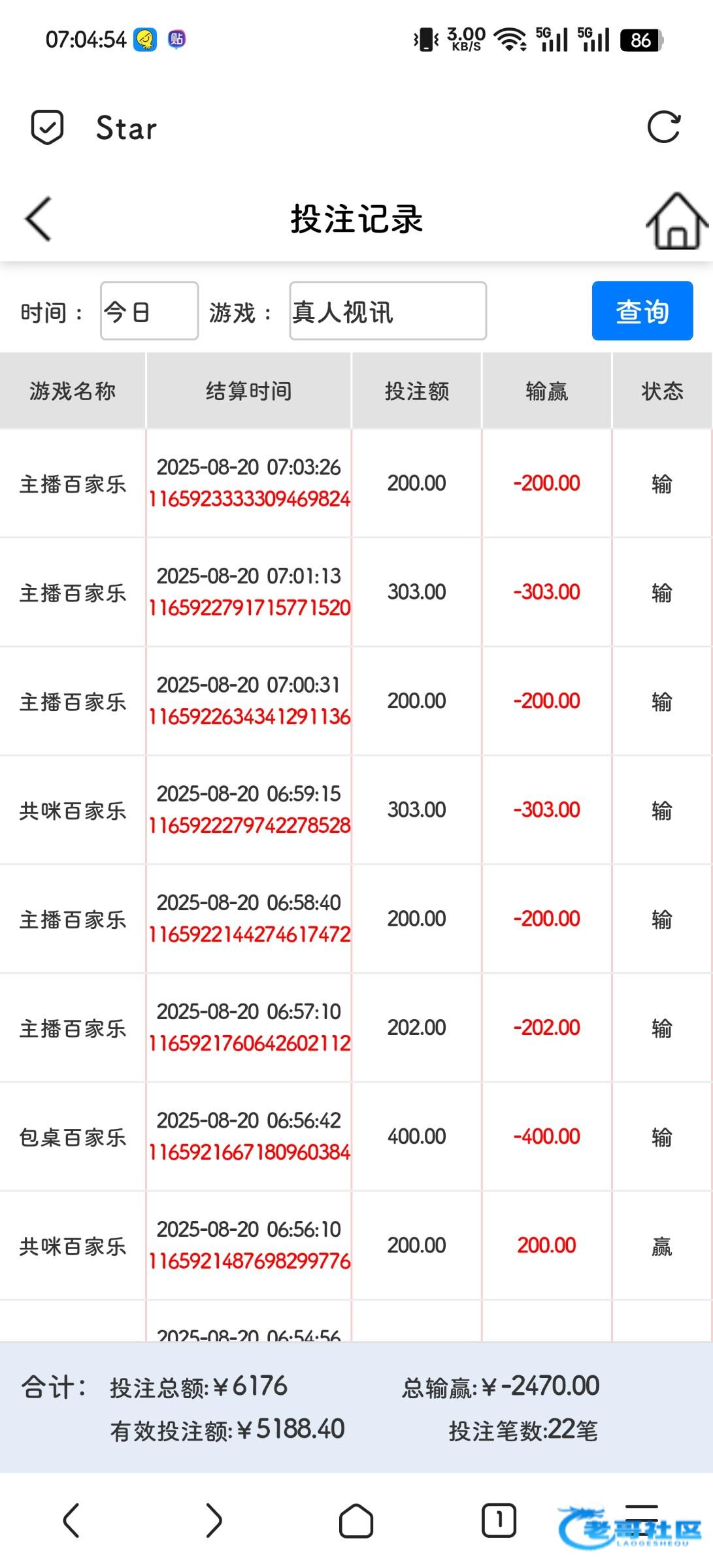Tap the 包桌百家乐 bet record row

pos(73,1137)
